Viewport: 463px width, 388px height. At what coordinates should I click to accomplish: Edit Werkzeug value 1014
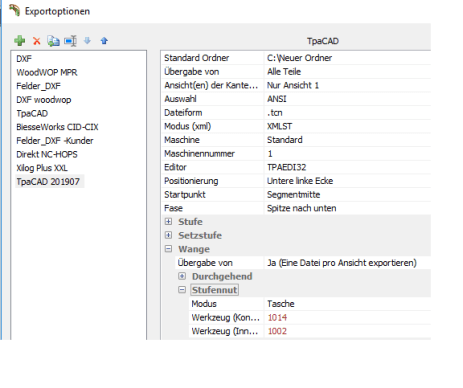pyautogui.click(x=348, y=318)
